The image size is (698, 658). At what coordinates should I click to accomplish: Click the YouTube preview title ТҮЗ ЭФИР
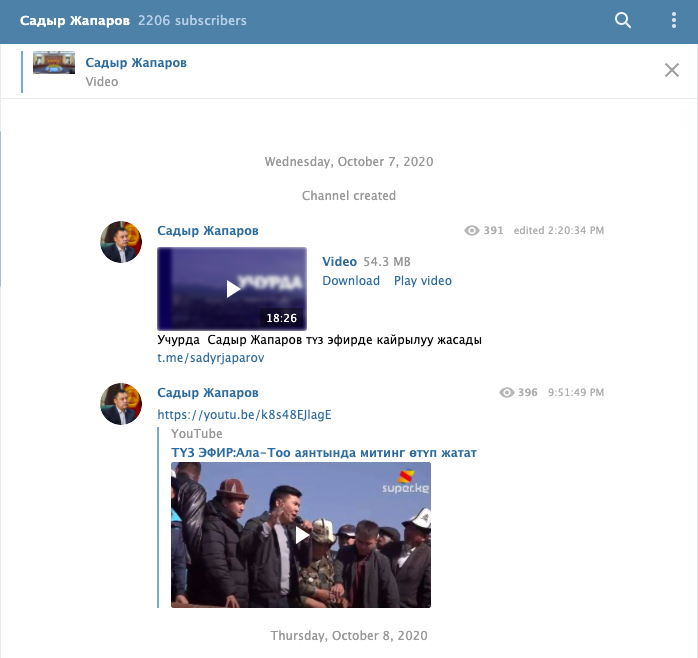(x=323, y=453)
